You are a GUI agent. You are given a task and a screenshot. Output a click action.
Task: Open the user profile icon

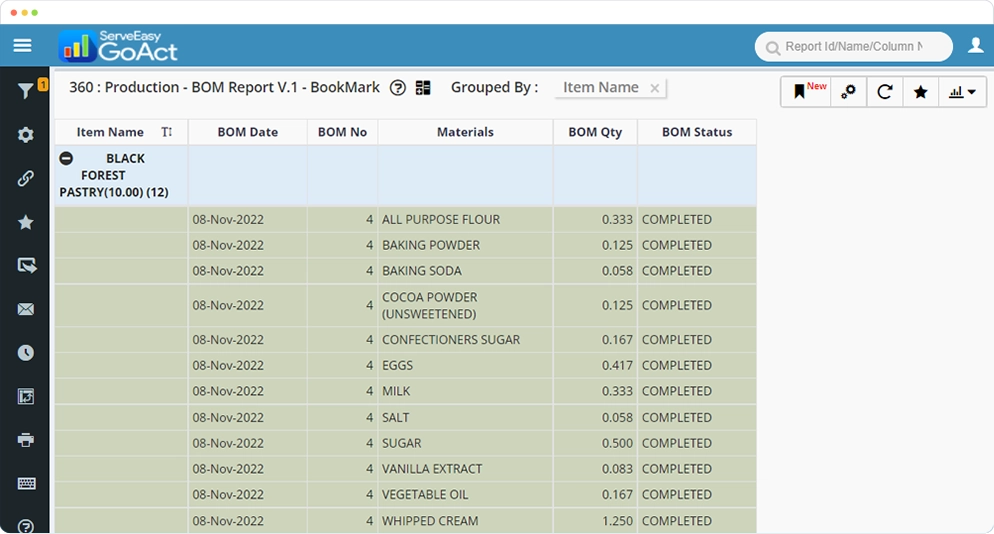tap(976, 46)
